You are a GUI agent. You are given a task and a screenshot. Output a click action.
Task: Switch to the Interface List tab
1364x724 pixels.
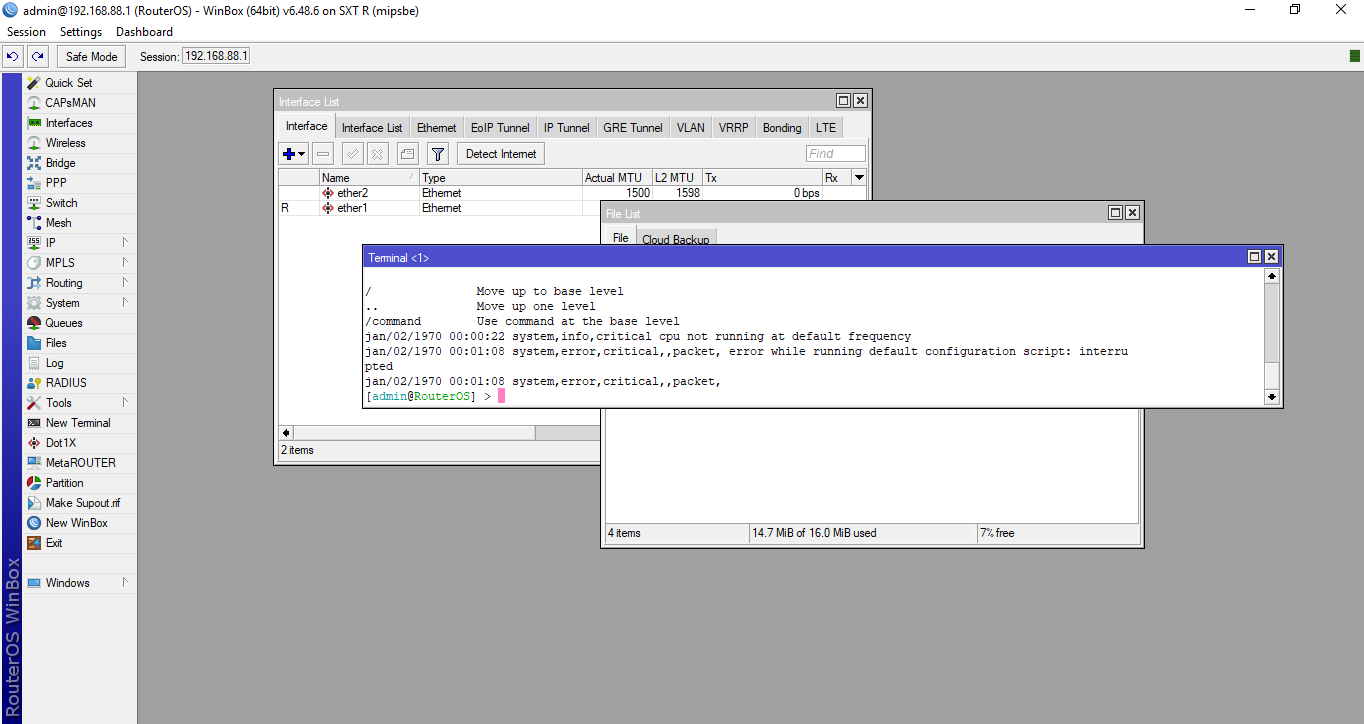pyautogui.click(x=372, y=128)
